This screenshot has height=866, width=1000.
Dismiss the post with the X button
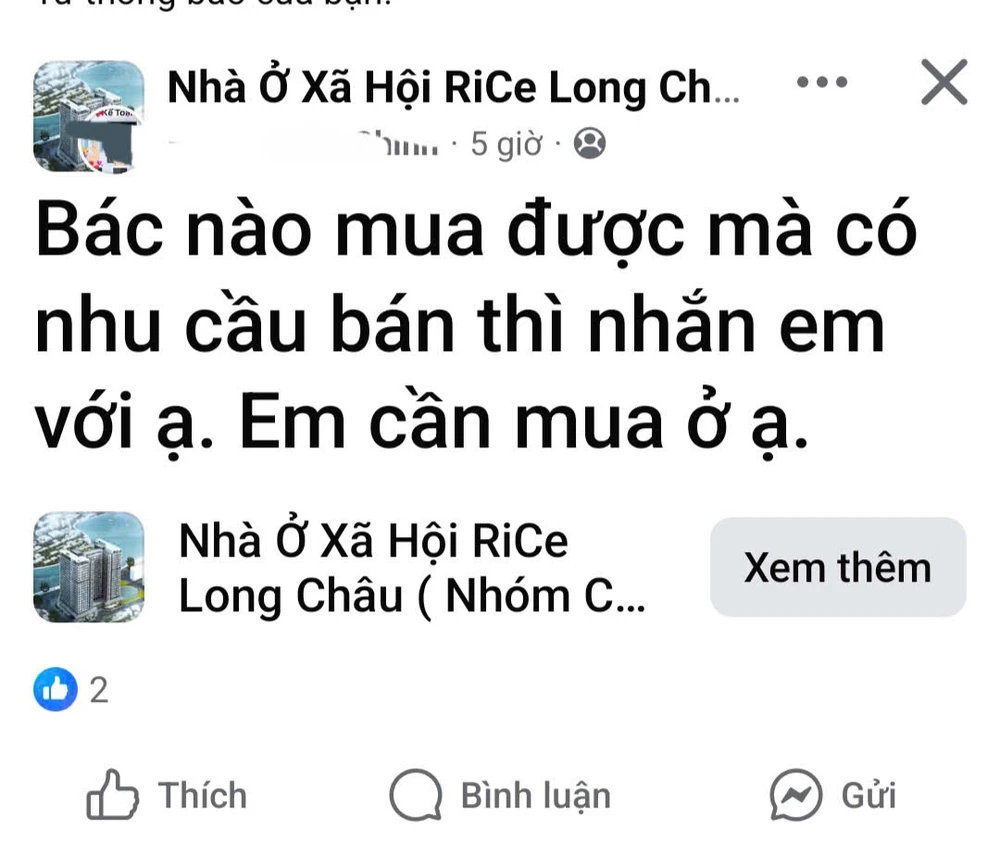[x=943, y=83]
